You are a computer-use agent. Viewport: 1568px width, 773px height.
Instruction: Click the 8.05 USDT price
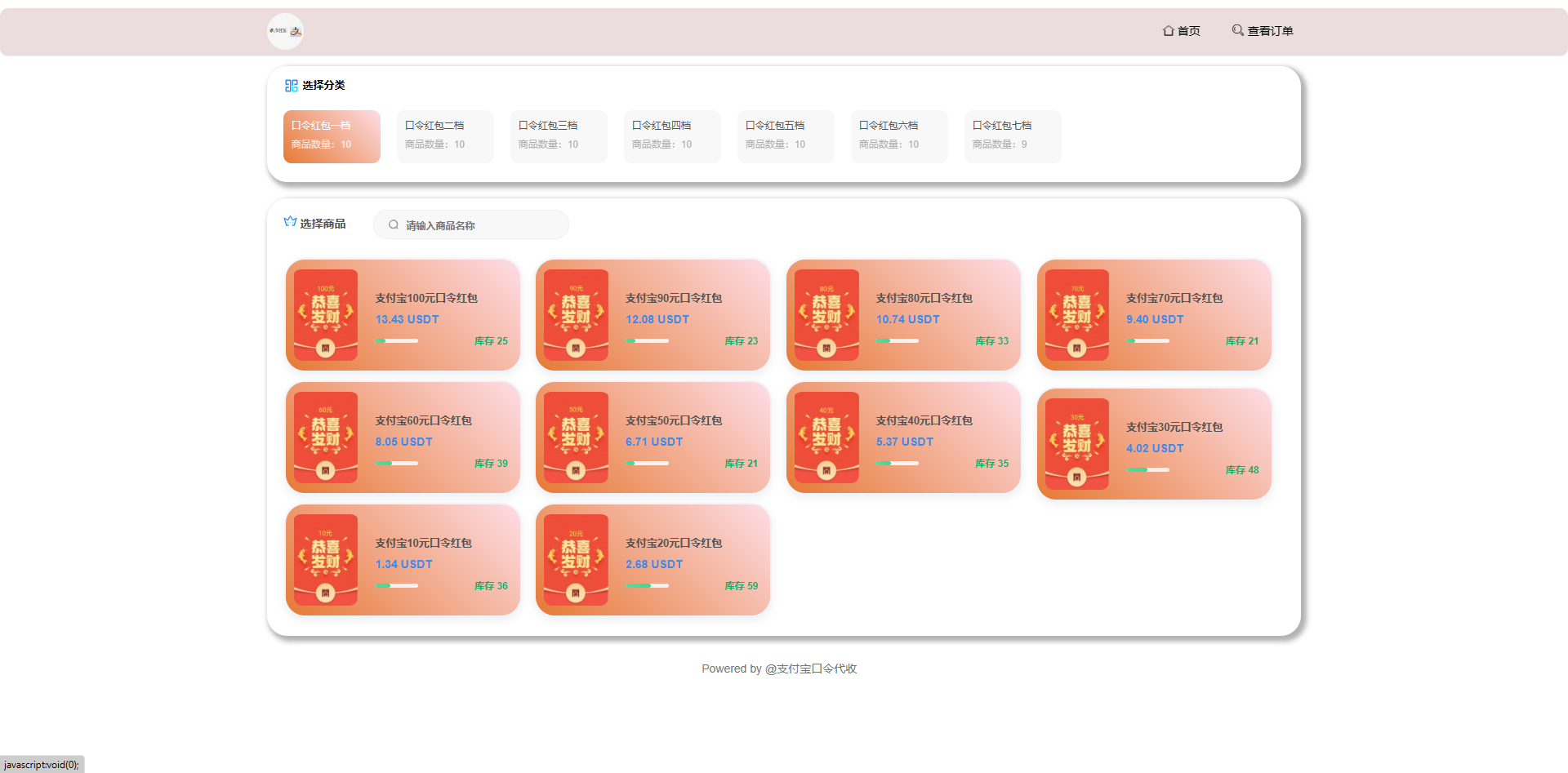tap(404, 442)
